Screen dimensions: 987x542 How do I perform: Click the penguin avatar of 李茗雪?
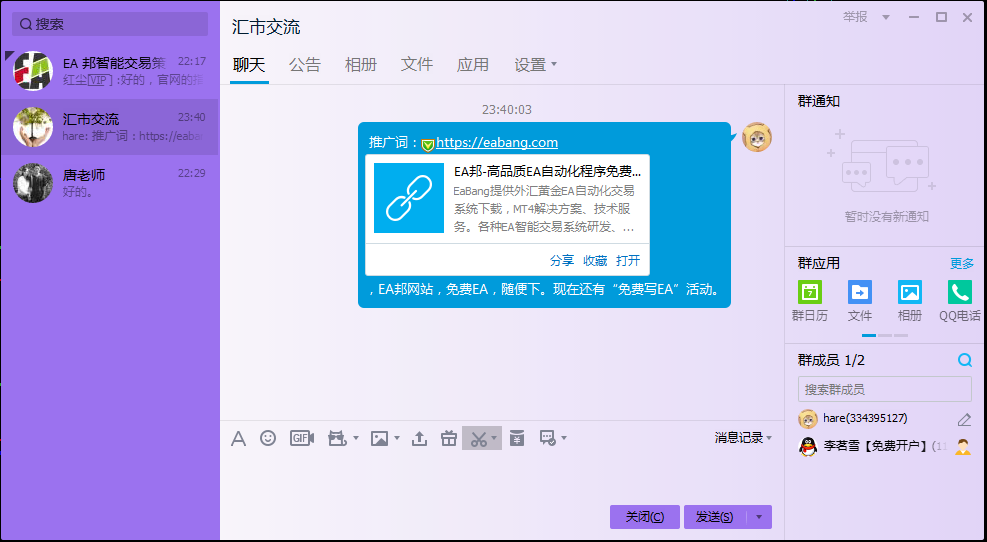click(x=808, y=446)
